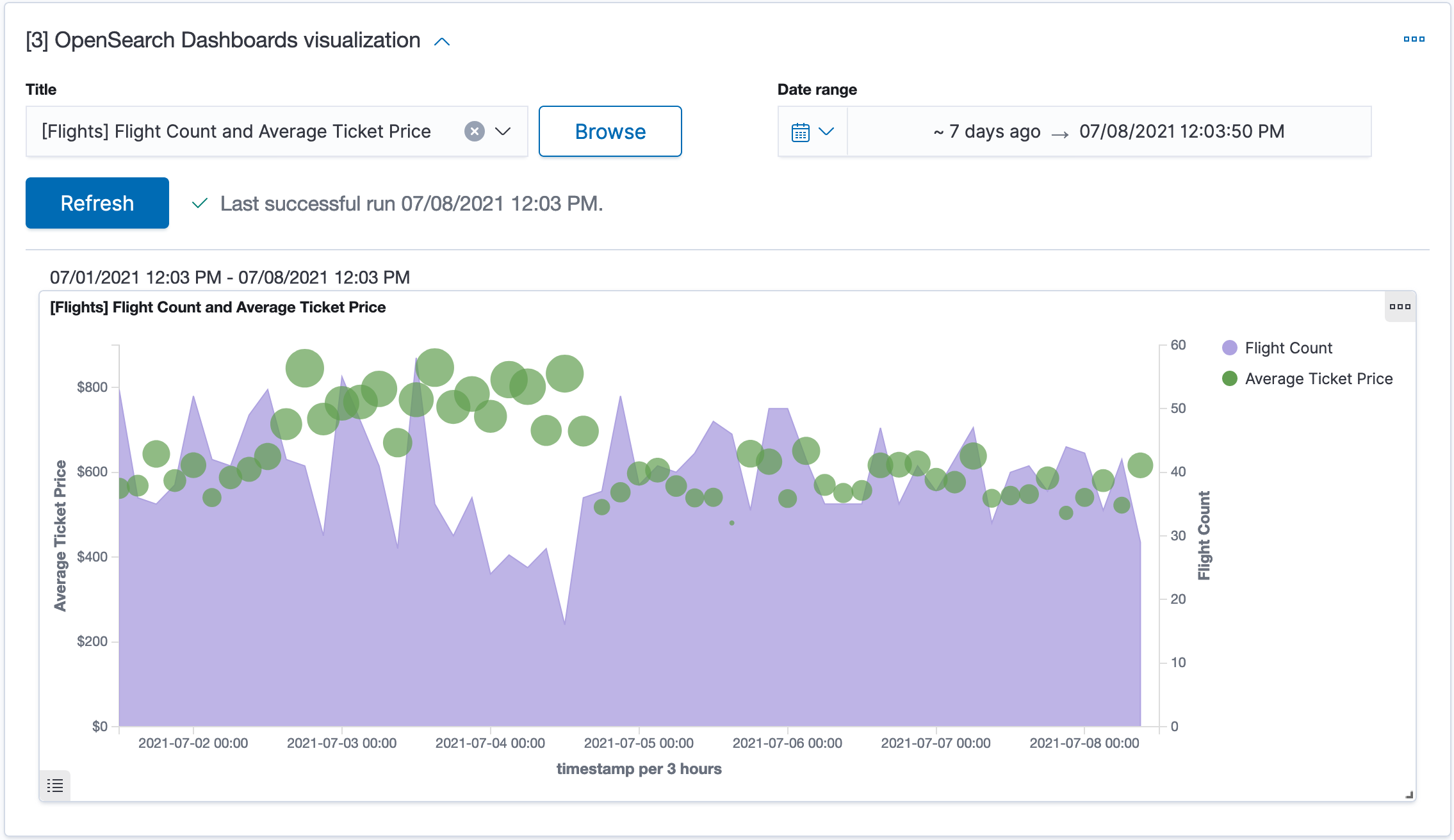The image size is (1454, 840).
Task: Click the 07/01/2021 - 07/08/2021 time range label
Action: pyautogui.click(x=230, y=277)
